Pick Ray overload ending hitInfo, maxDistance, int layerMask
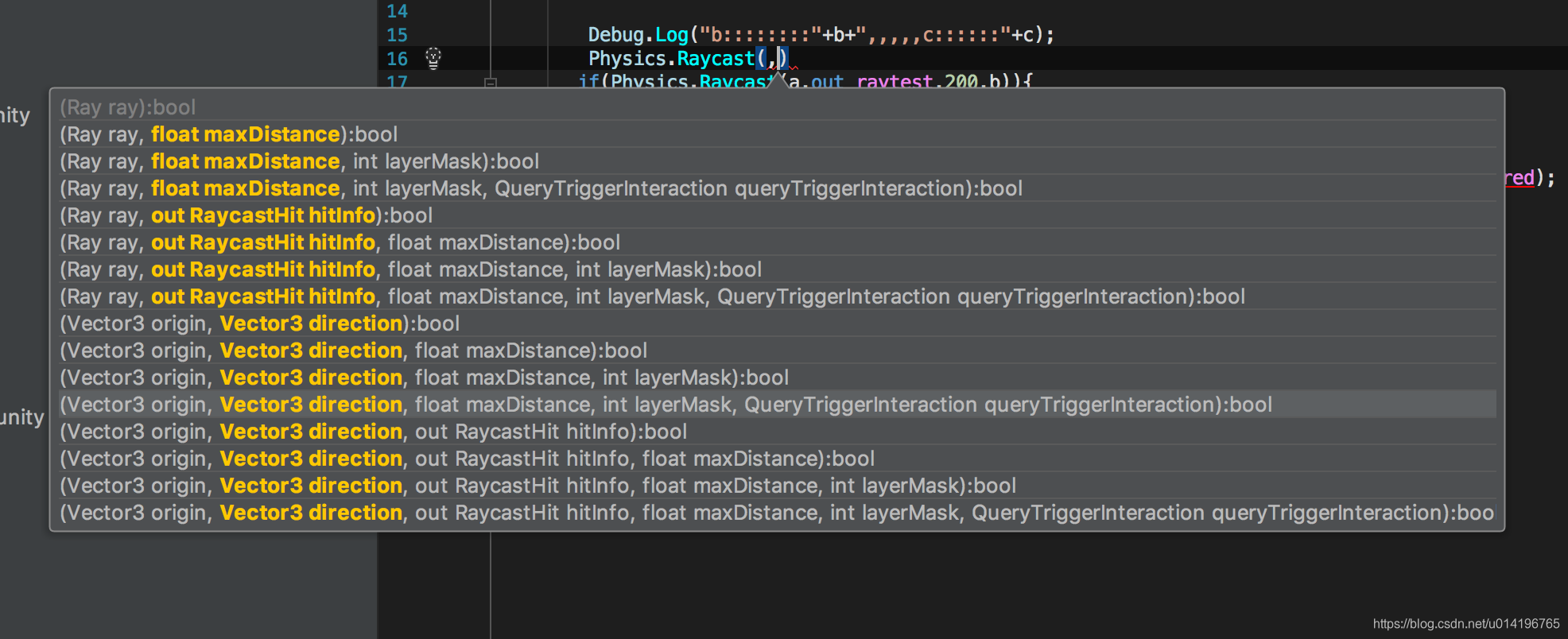The image size is (1568, 639). coord(778,269)
